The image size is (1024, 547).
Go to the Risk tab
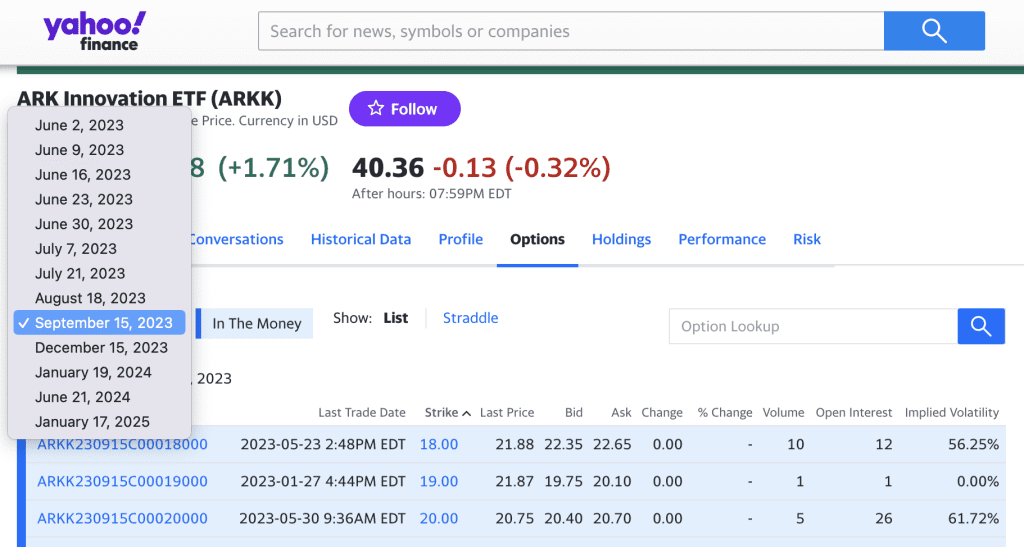[x=807, y=240]
